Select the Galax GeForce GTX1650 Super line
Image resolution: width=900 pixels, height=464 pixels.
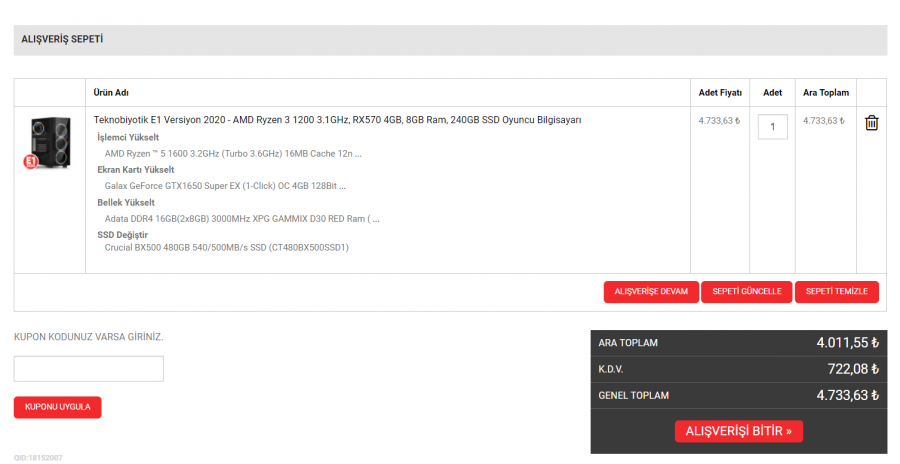pos(225,186)
